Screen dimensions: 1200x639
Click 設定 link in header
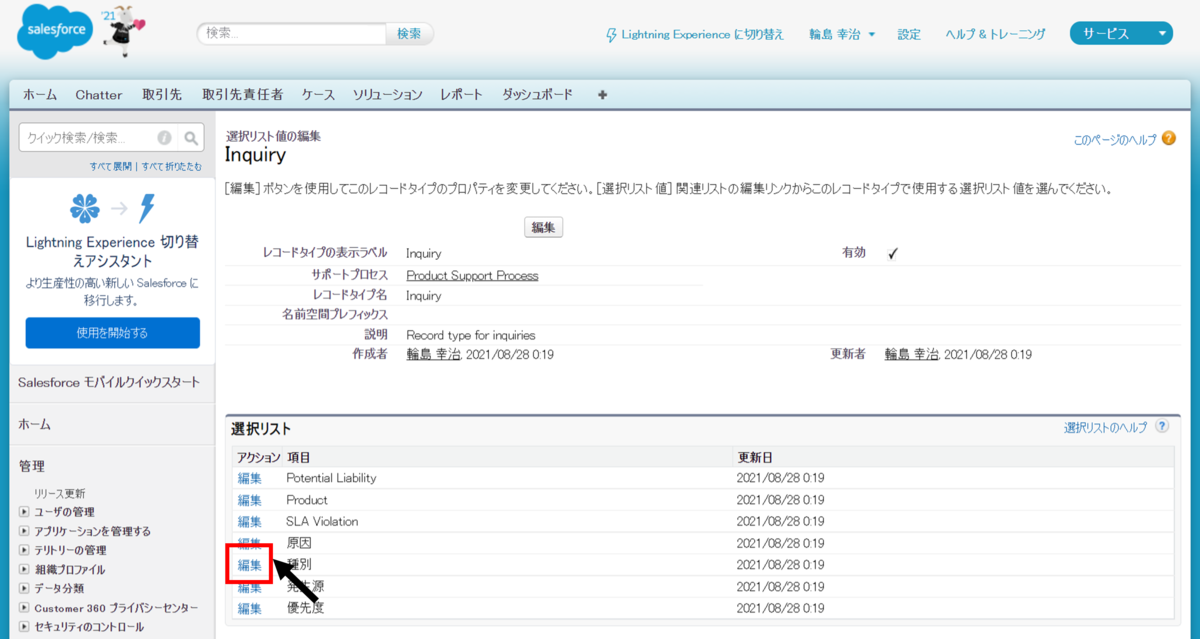point(909,34)
